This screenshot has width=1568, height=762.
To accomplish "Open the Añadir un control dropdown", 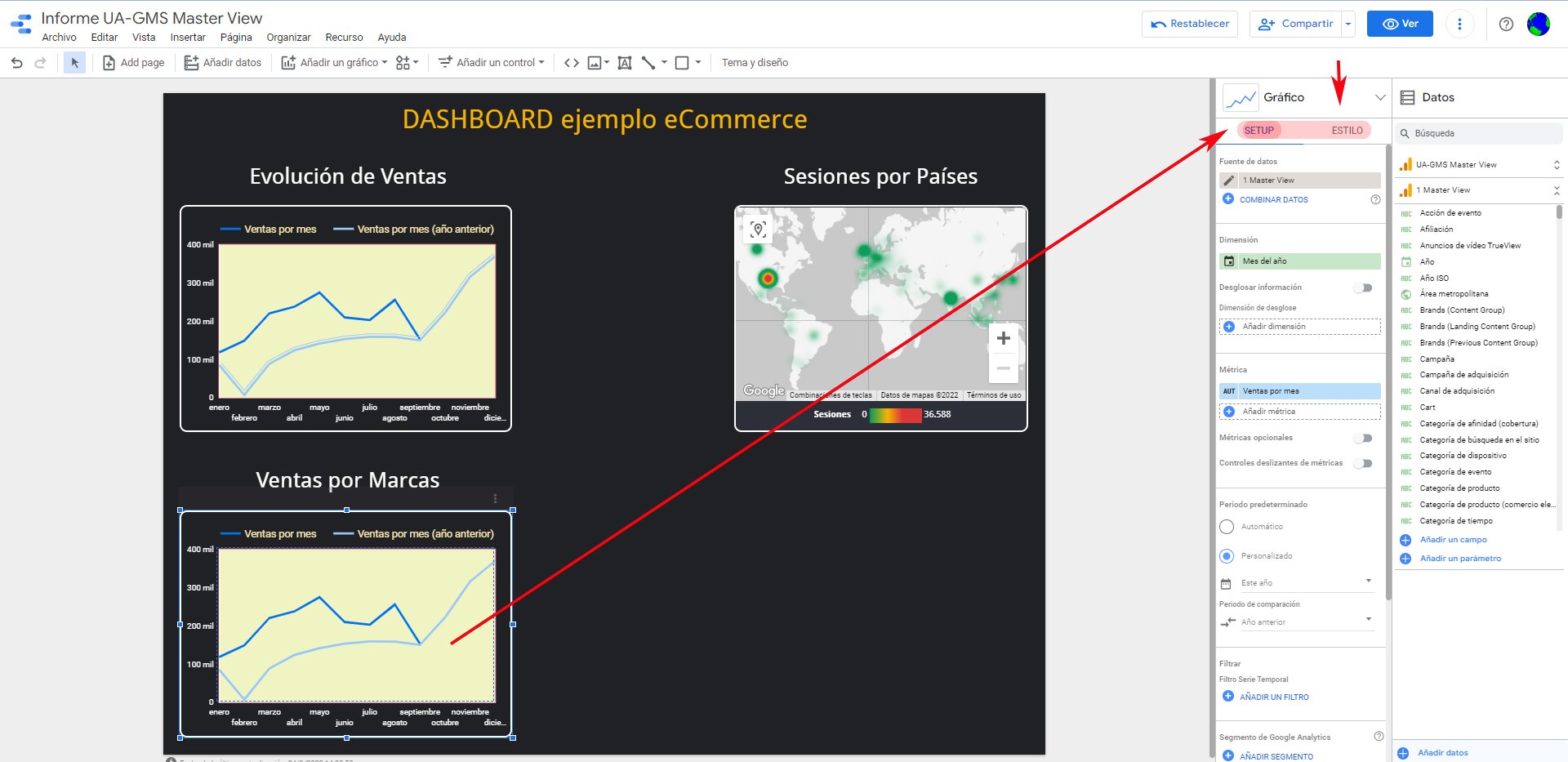I will pos(491,63).
